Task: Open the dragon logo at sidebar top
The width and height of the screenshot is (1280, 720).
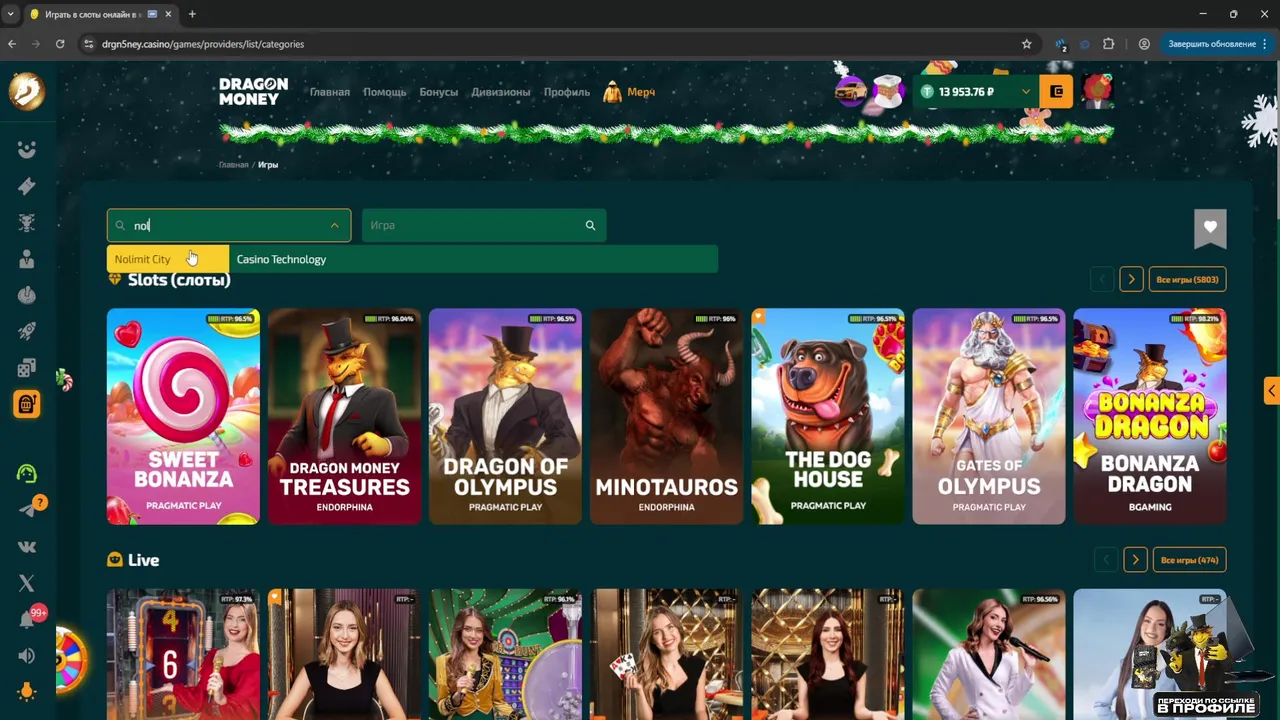Action: 27,91
